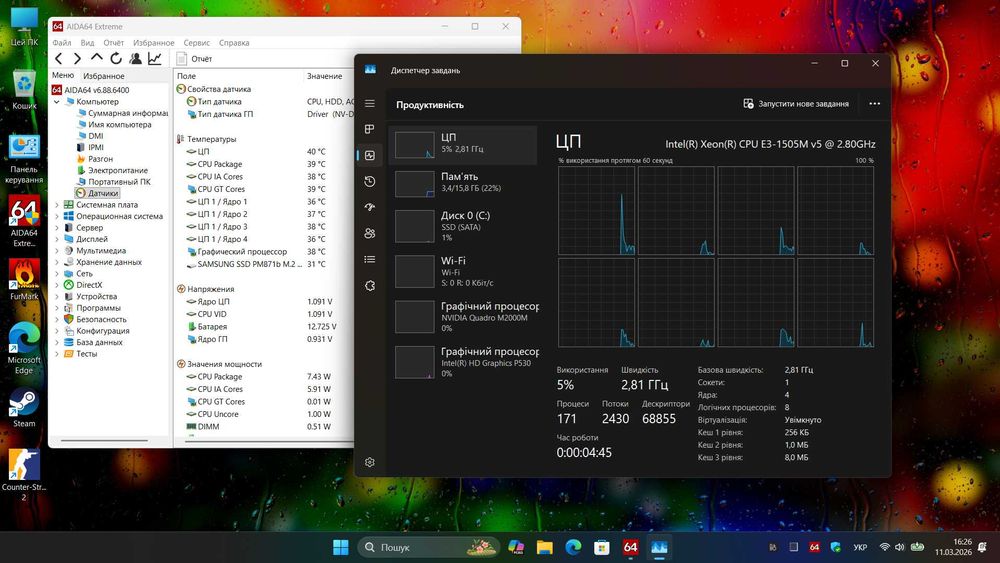Expand the Тесты tree node
This screenshot has height=563, width=1000.
click(x=57, y=354)
